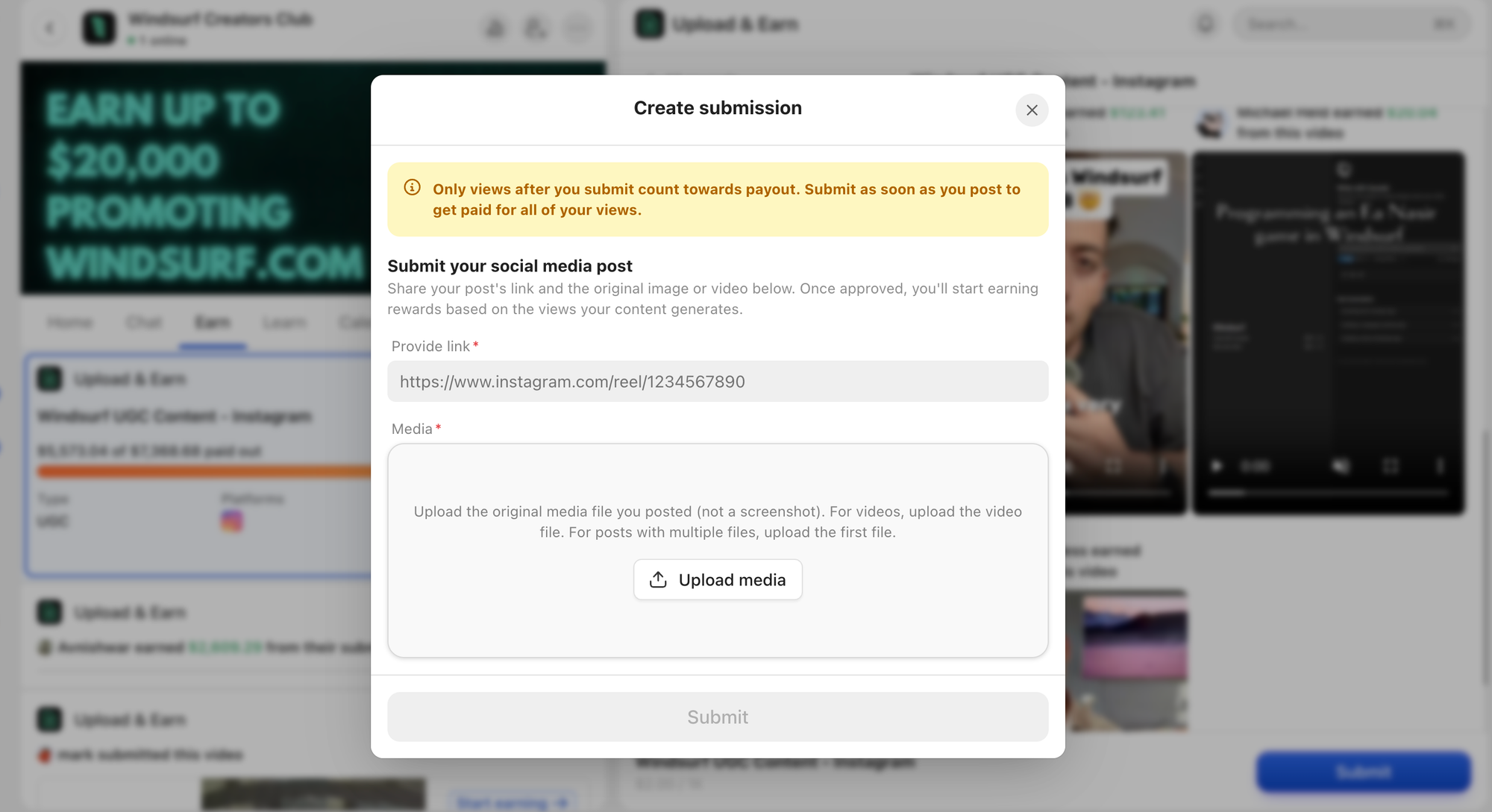Image resolution: width=1492 pixels, height=812 pixels.
Task: Close the Create submission dialog
Action: click(1032, 110)
